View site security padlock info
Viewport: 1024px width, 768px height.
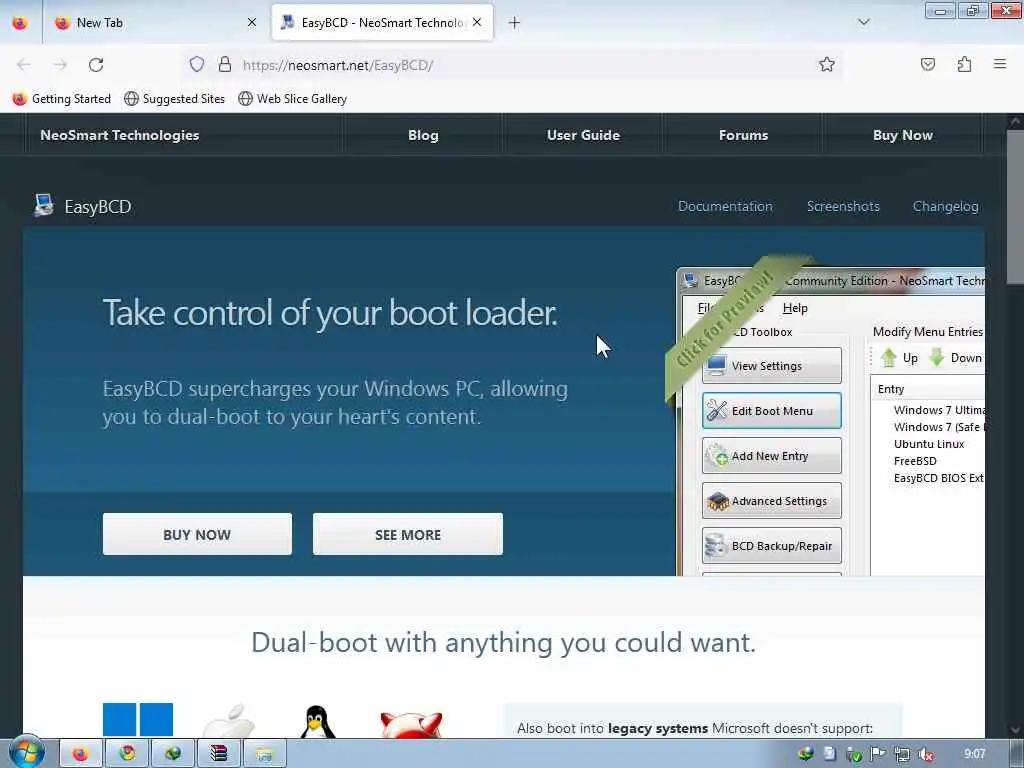pyautogui.click(x=225, y=64)
